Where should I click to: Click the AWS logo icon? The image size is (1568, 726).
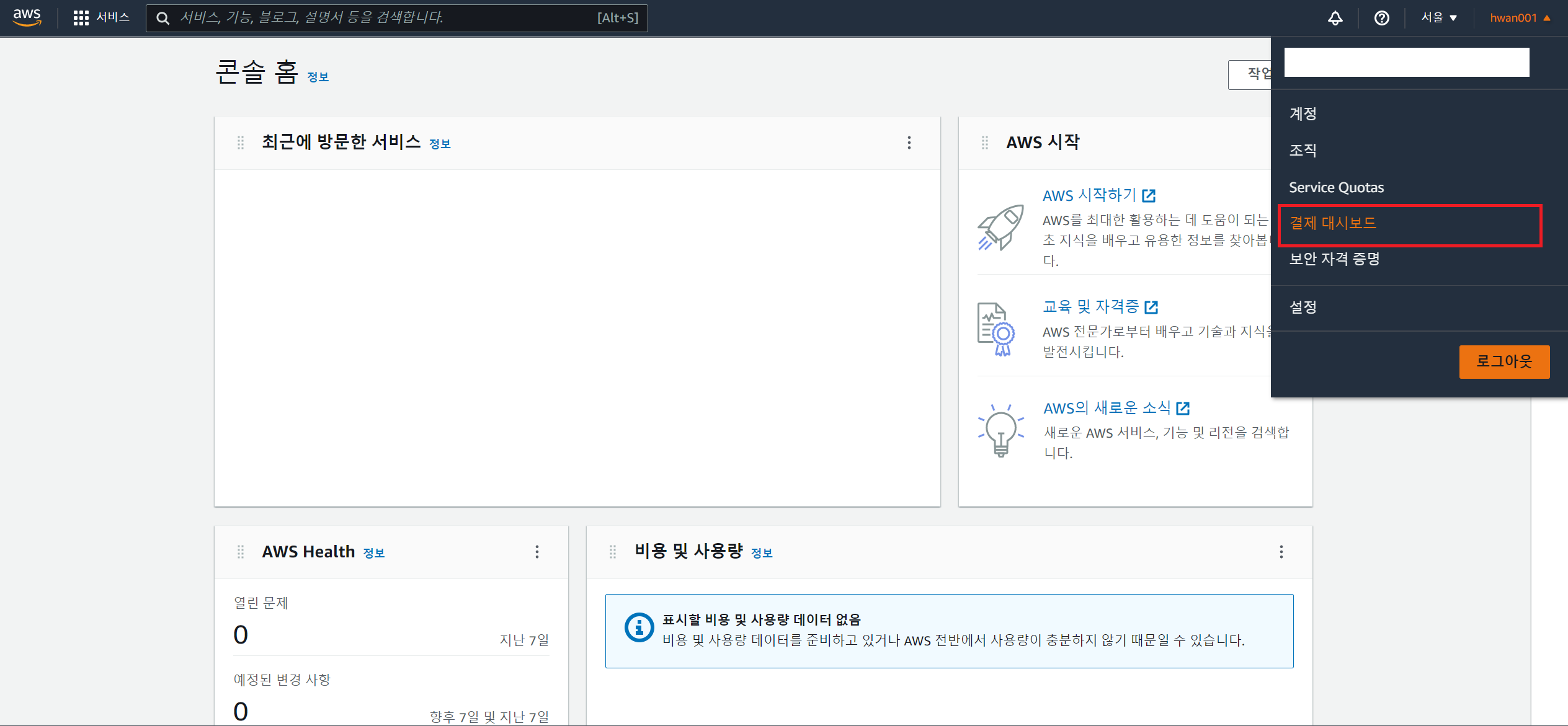27,17
